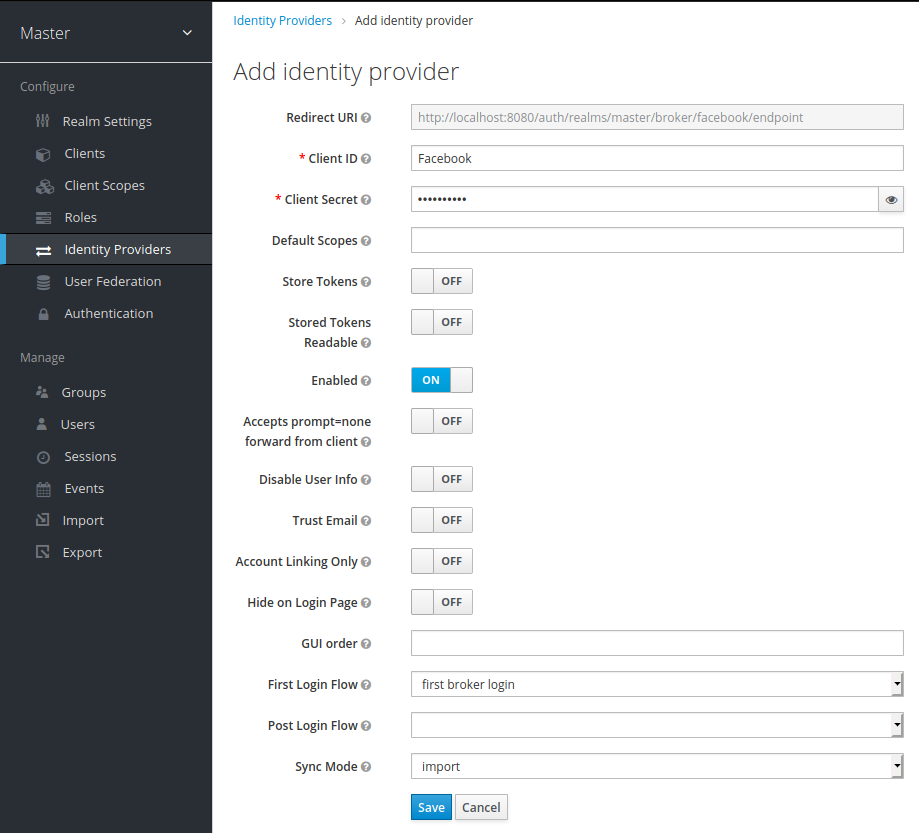Screen dimensions: 919x833
Task: Click the Clients cube icon
Action: (43, 154)
